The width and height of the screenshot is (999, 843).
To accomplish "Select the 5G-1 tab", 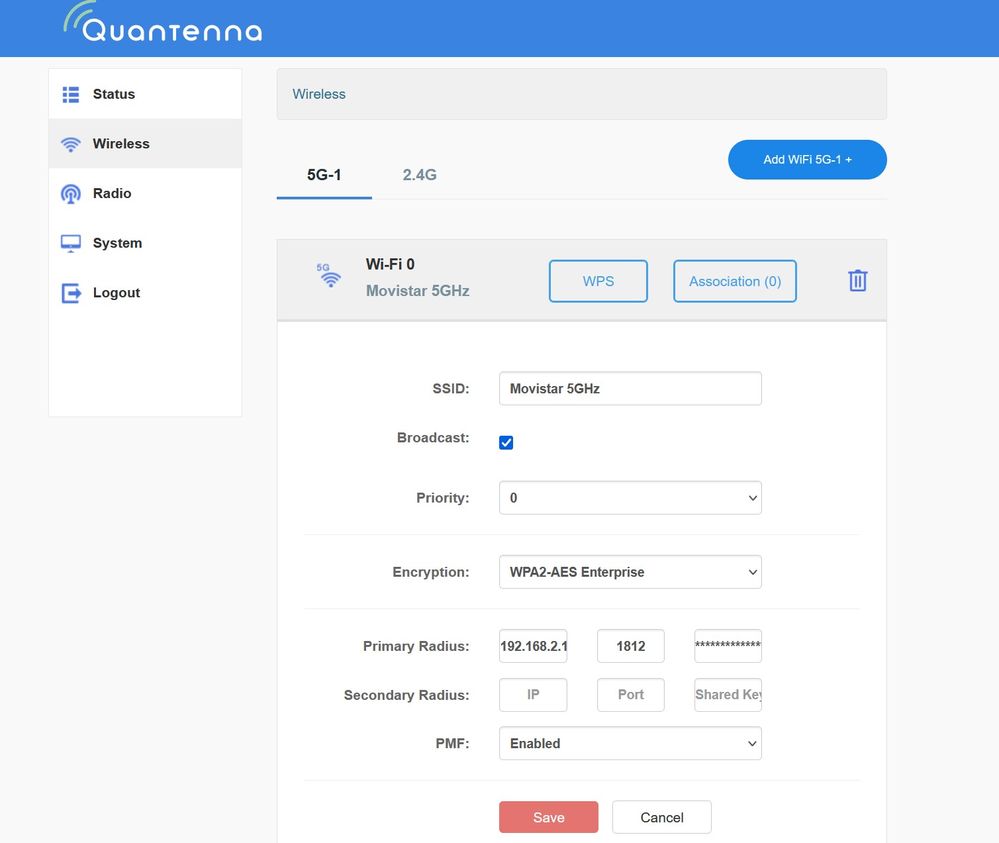I will click(324, 175).
